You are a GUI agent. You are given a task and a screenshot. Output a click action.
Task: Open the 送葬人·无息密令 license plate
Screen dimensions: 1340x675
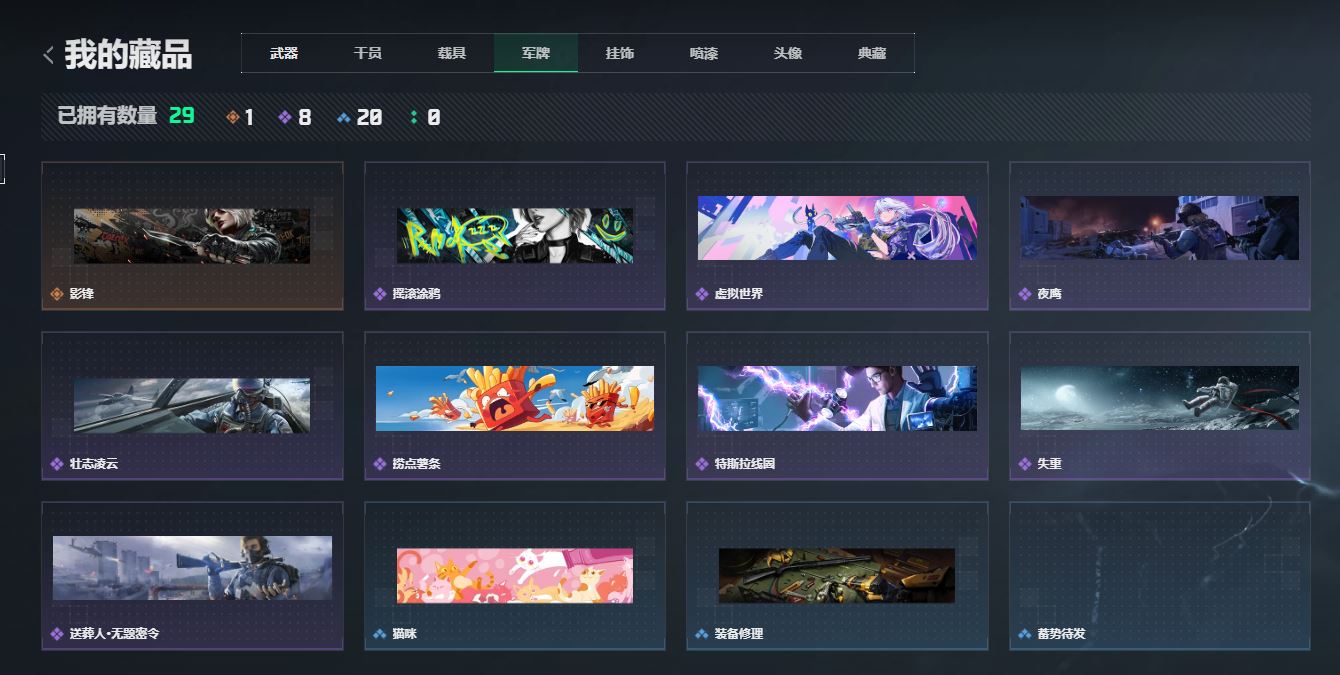point(192,575)
